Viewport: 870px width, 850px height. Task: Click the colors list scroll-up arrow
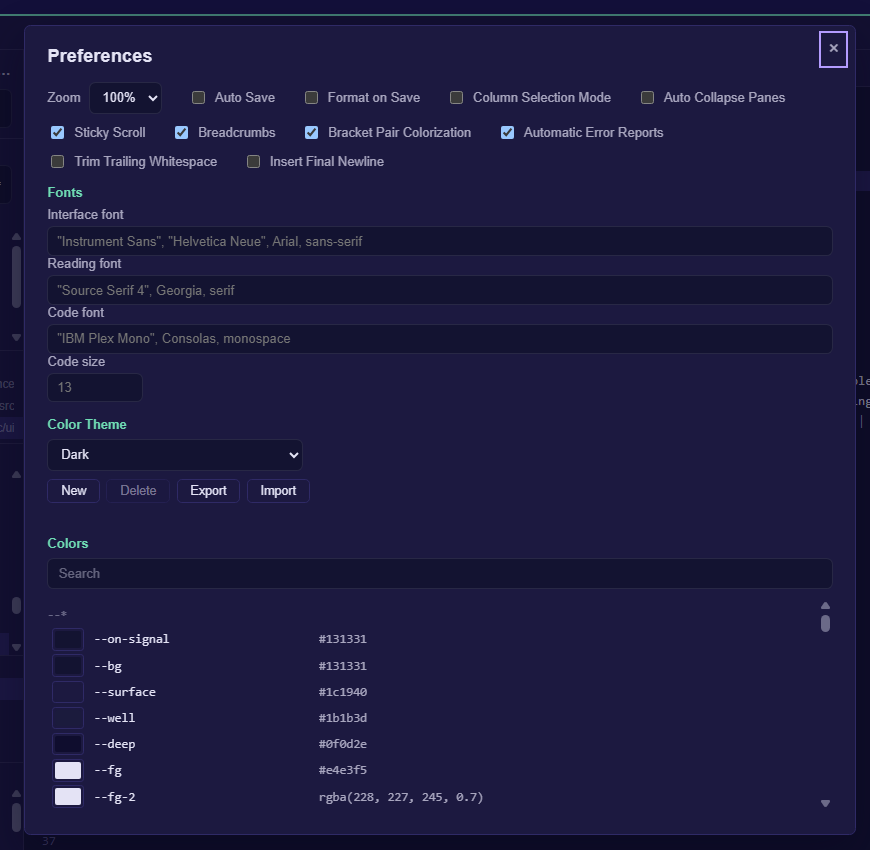[x=825, y=605]
